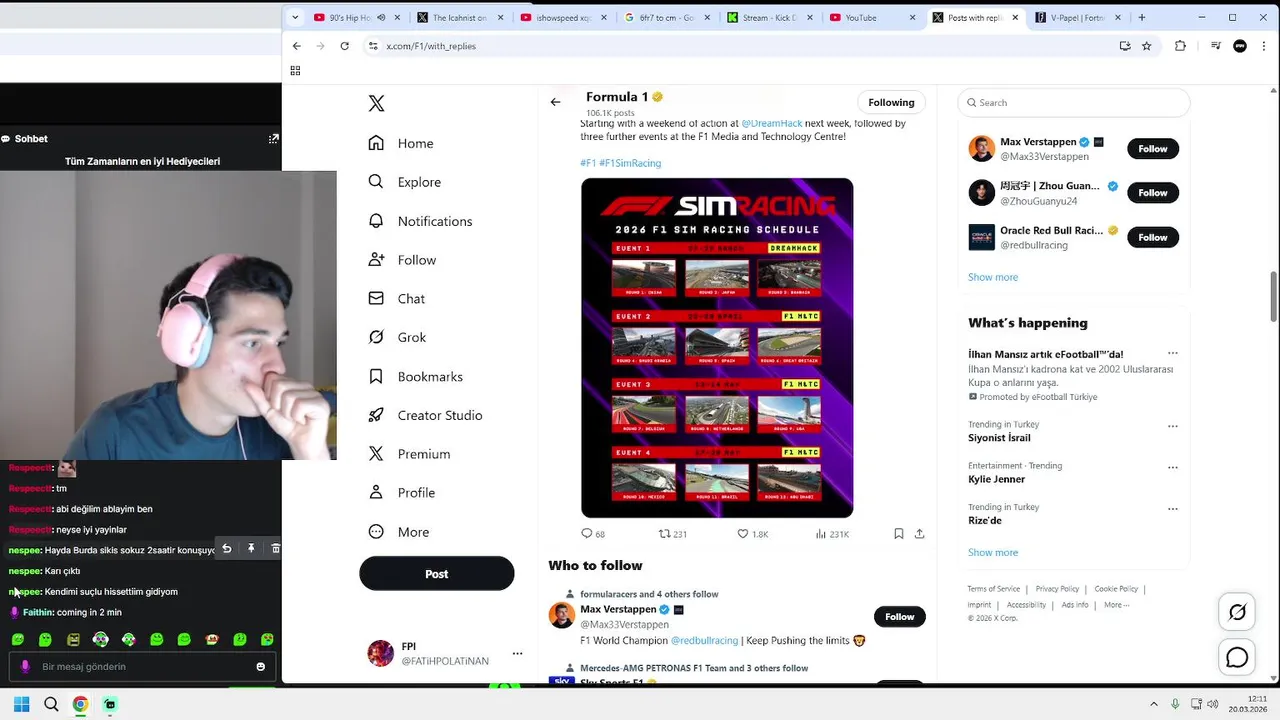This screenshot has height=720, width=1280.
Task: Open the #F1SimRacing hashtag
Action: coord(630,163)
